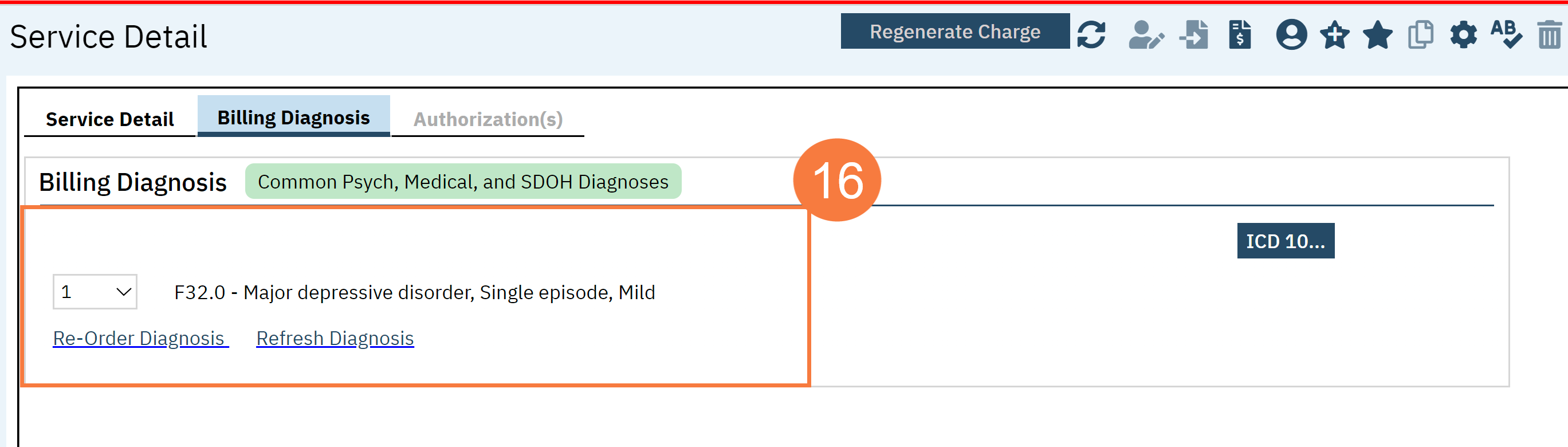Select the Billing Diagnosis tab
The height and width of the screenshot is (447, 1568).
(293, 117)
